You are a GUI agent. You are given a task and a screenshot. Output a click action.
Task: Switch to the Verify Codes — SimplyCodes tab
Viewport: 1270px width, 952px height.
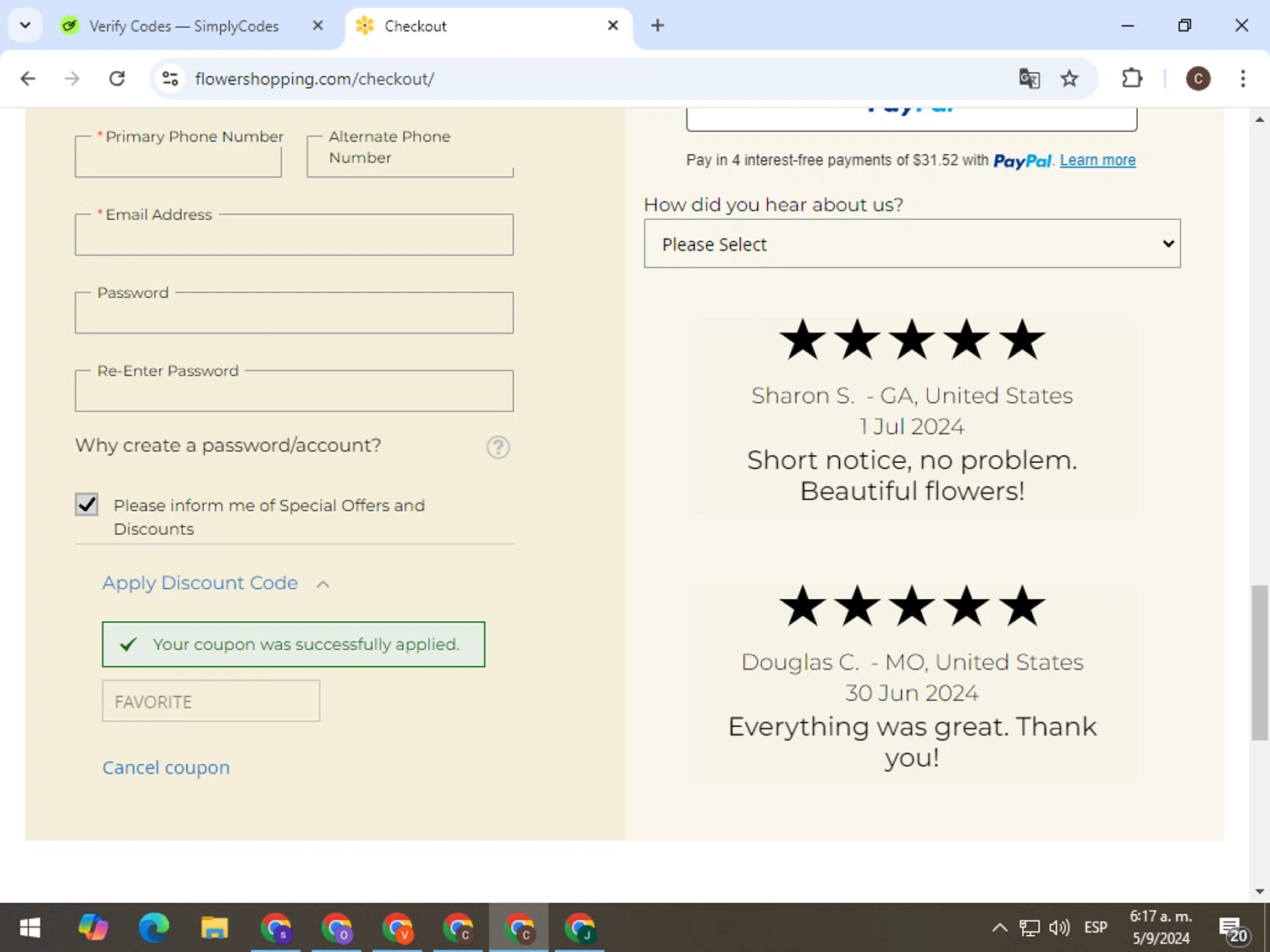click(184, 26)
